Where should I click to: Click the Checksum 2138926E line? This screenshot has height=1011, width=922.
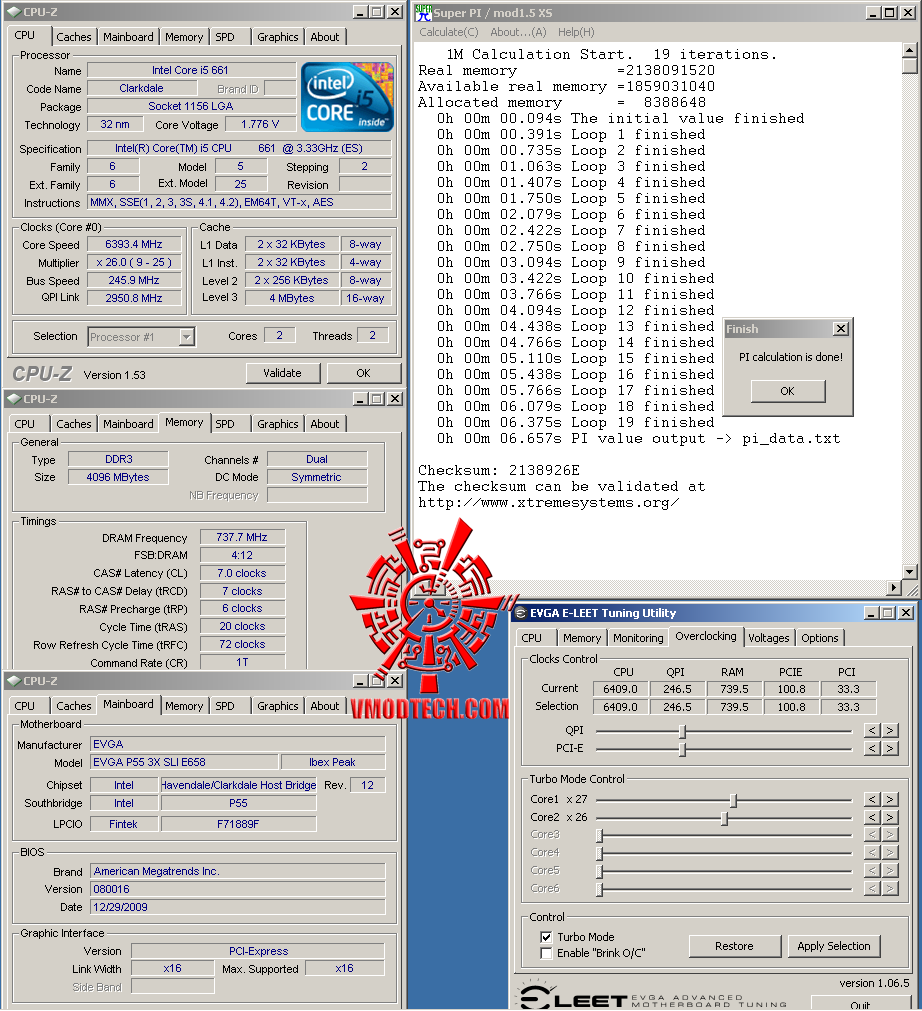point(498,470)
